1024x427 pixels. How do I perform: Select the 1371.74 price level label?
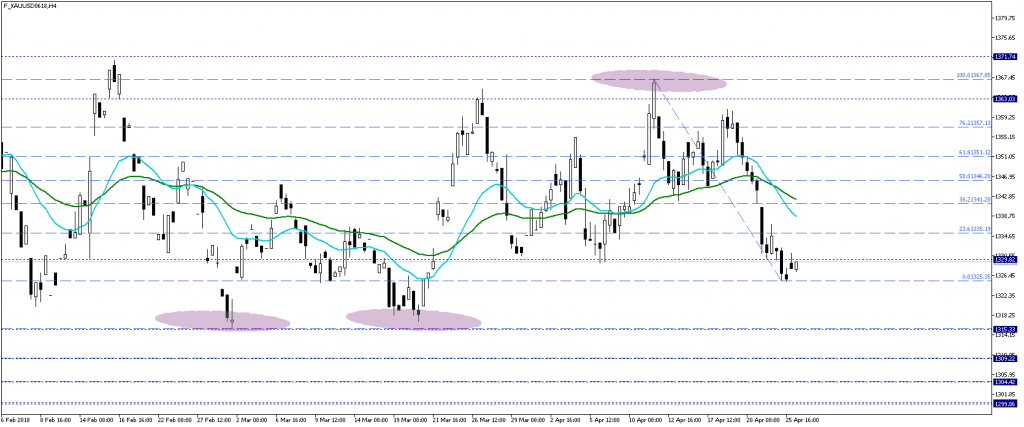tap(1004, 57)
